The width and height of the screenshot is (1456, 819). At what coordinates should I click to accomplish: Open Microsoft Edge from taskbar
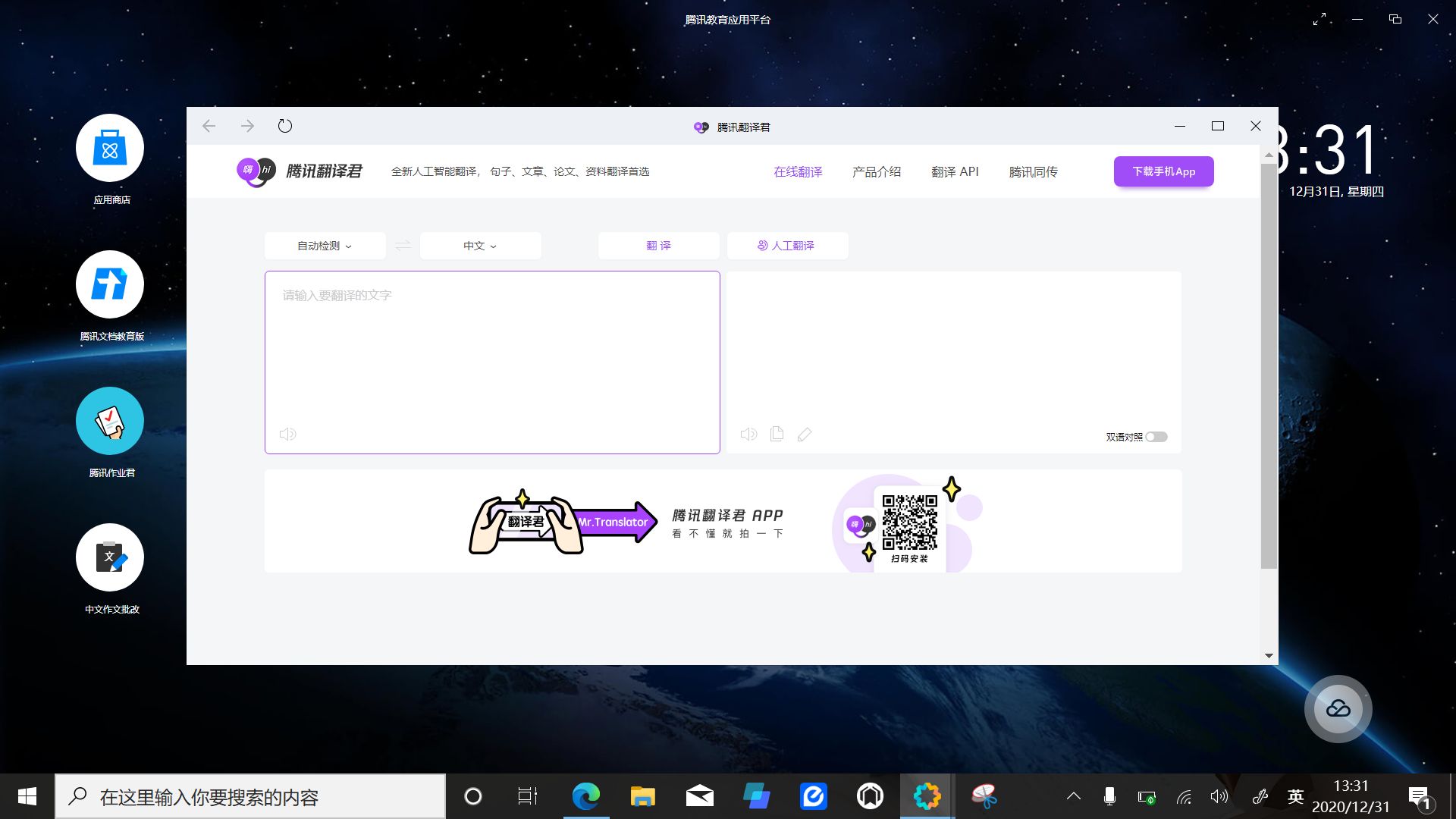pos(585,796)
